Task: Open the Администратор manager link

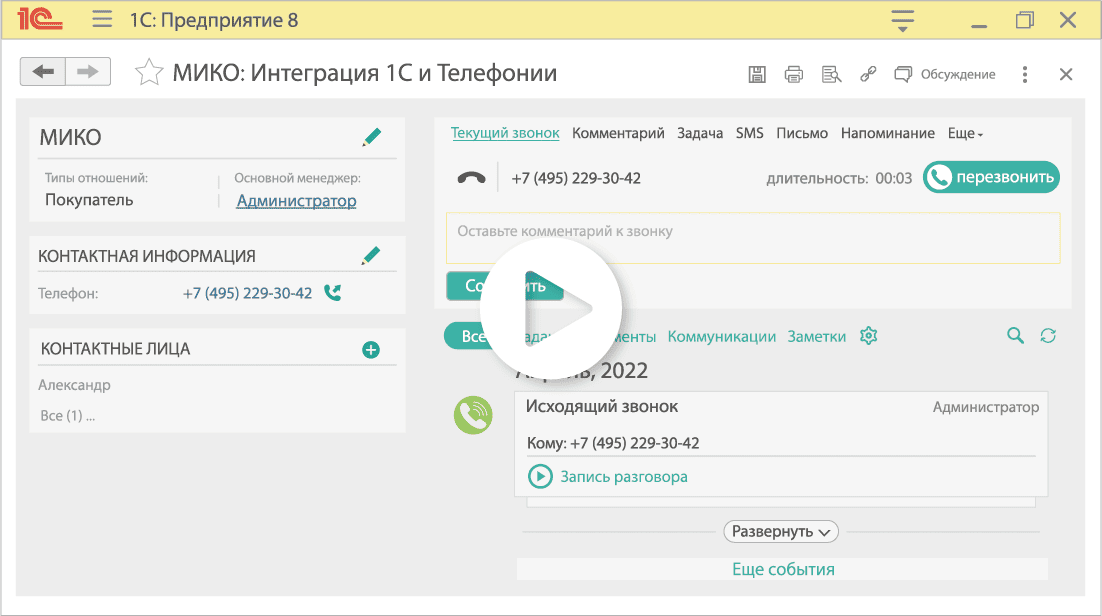Action: [297, 200]
